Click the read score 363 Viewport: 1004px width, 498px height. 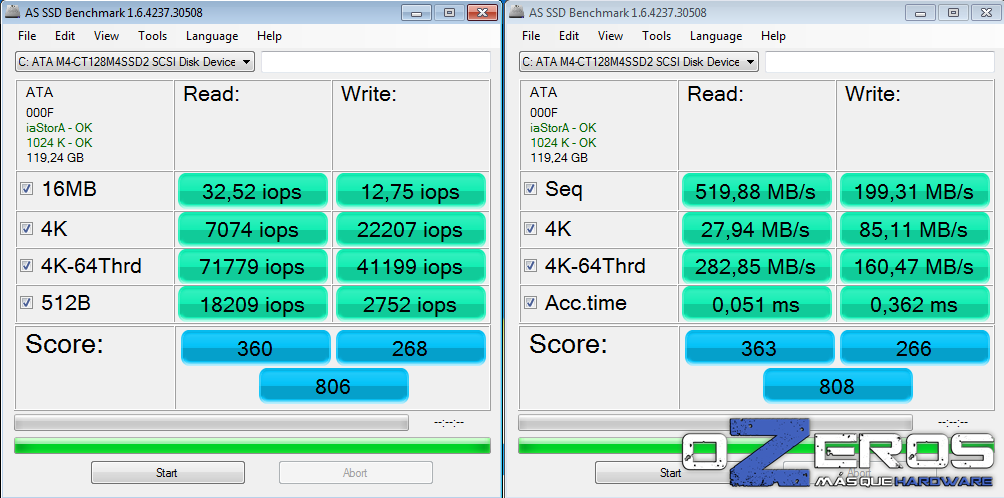coord(759,348)
